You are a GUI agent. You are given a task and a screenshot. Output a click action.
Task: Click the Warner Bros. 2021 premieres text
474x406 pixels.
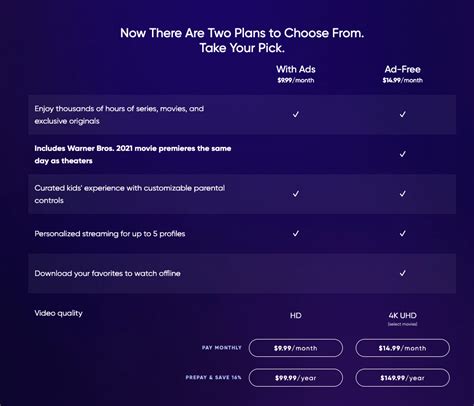click(x=133, y=154)
